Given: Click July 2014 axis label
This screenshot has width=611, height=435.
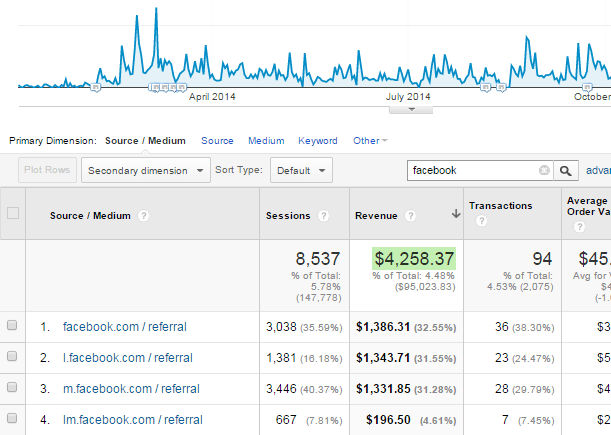Looking at the screenshot, I should click(x=408, y=97).
